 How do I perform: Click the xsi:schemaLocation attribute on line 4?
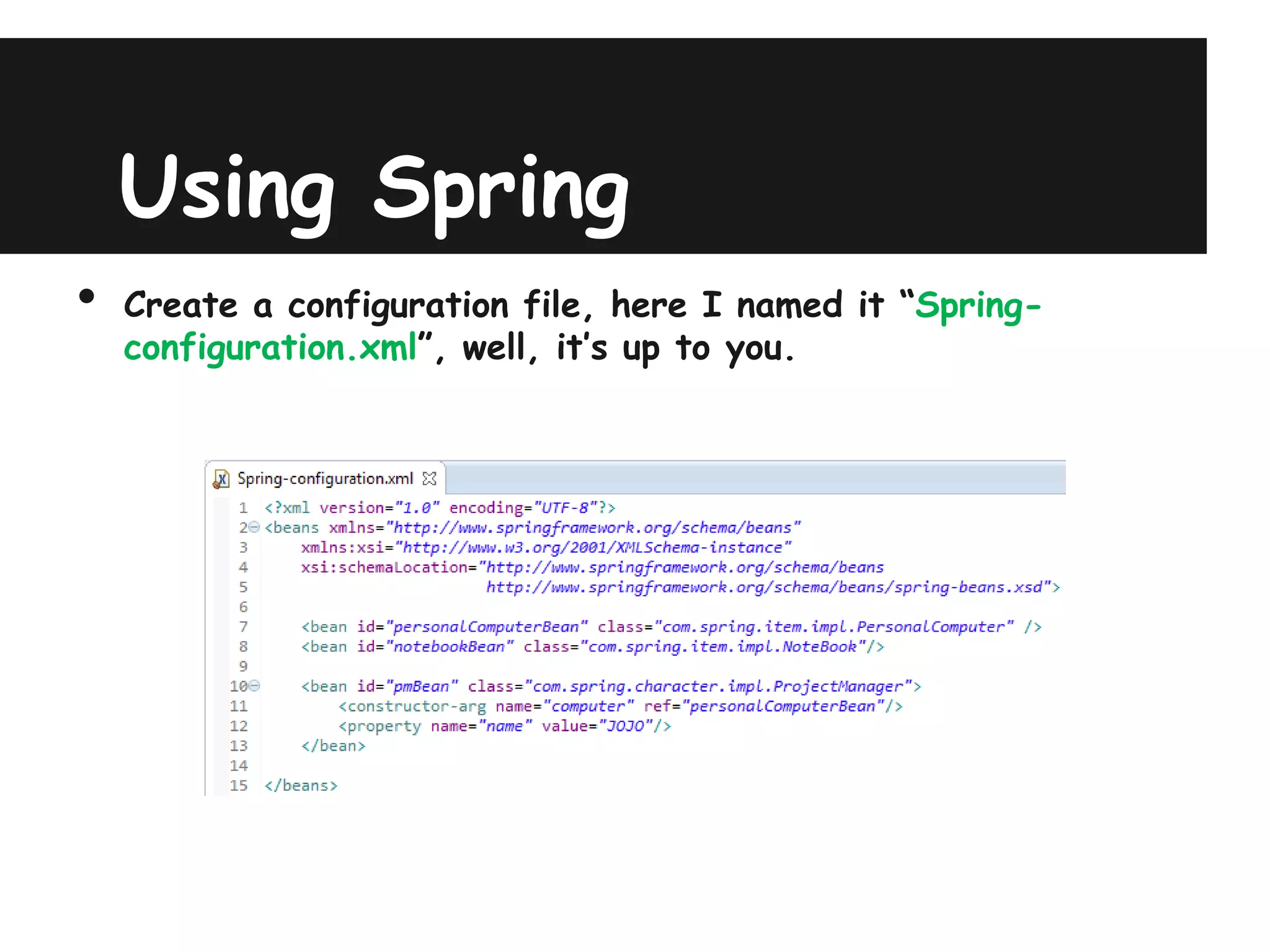[x=592, y=568]
